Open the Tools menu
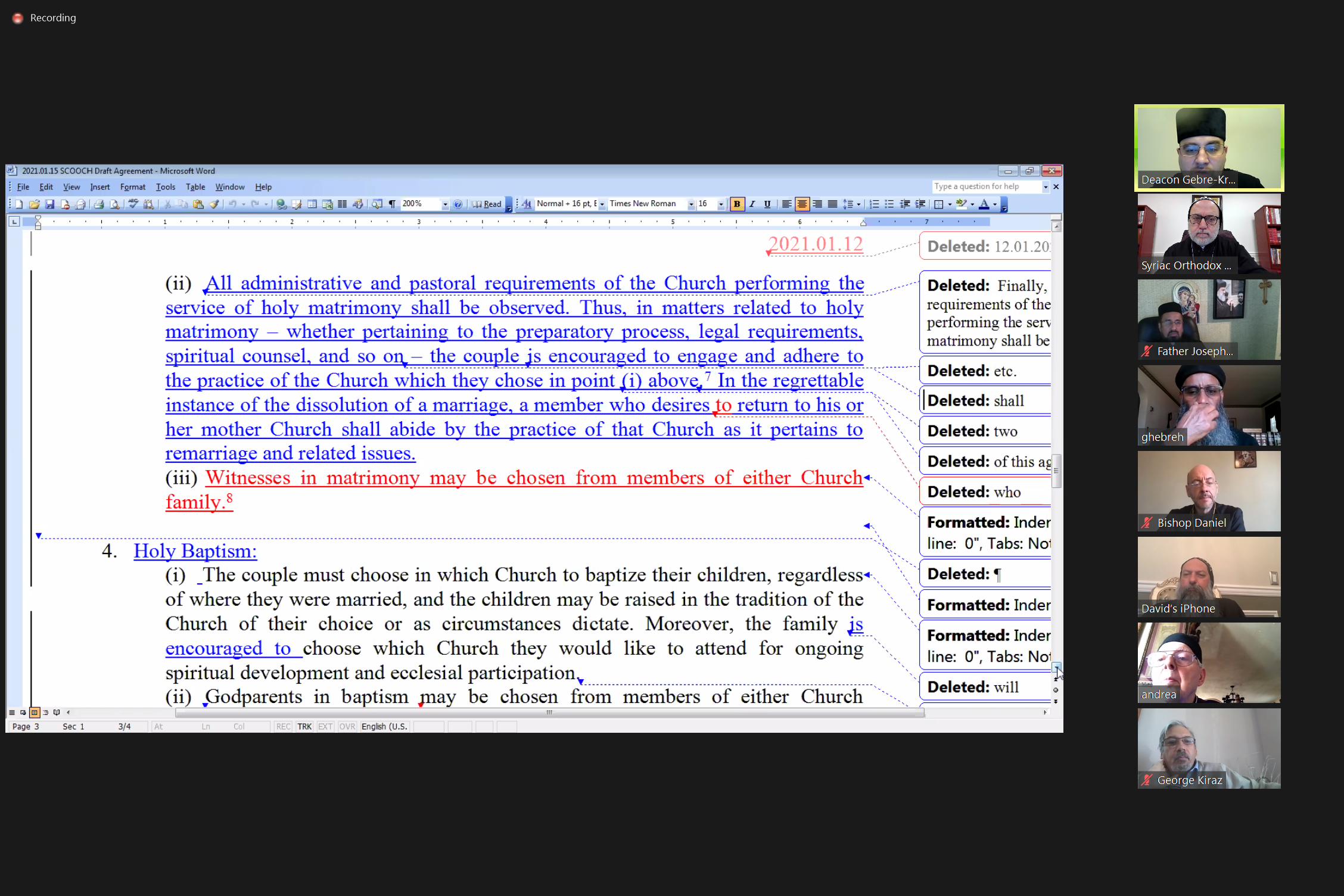The width and height of the screenshot is (1344, 896). (166, 187)
